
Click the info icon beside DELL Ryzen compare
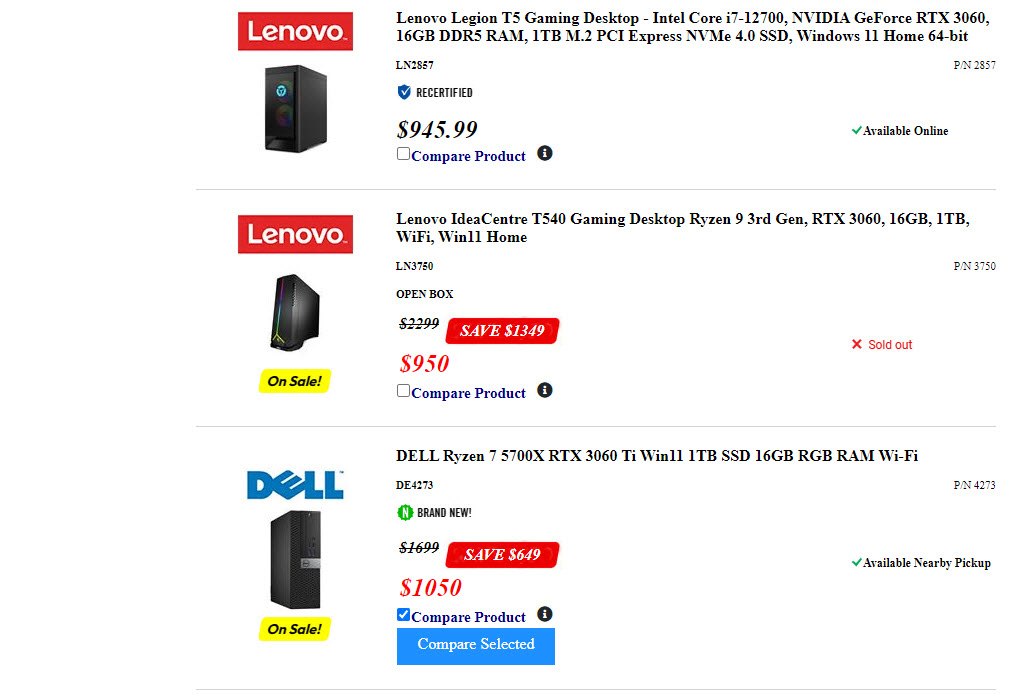tap(544, 614)
